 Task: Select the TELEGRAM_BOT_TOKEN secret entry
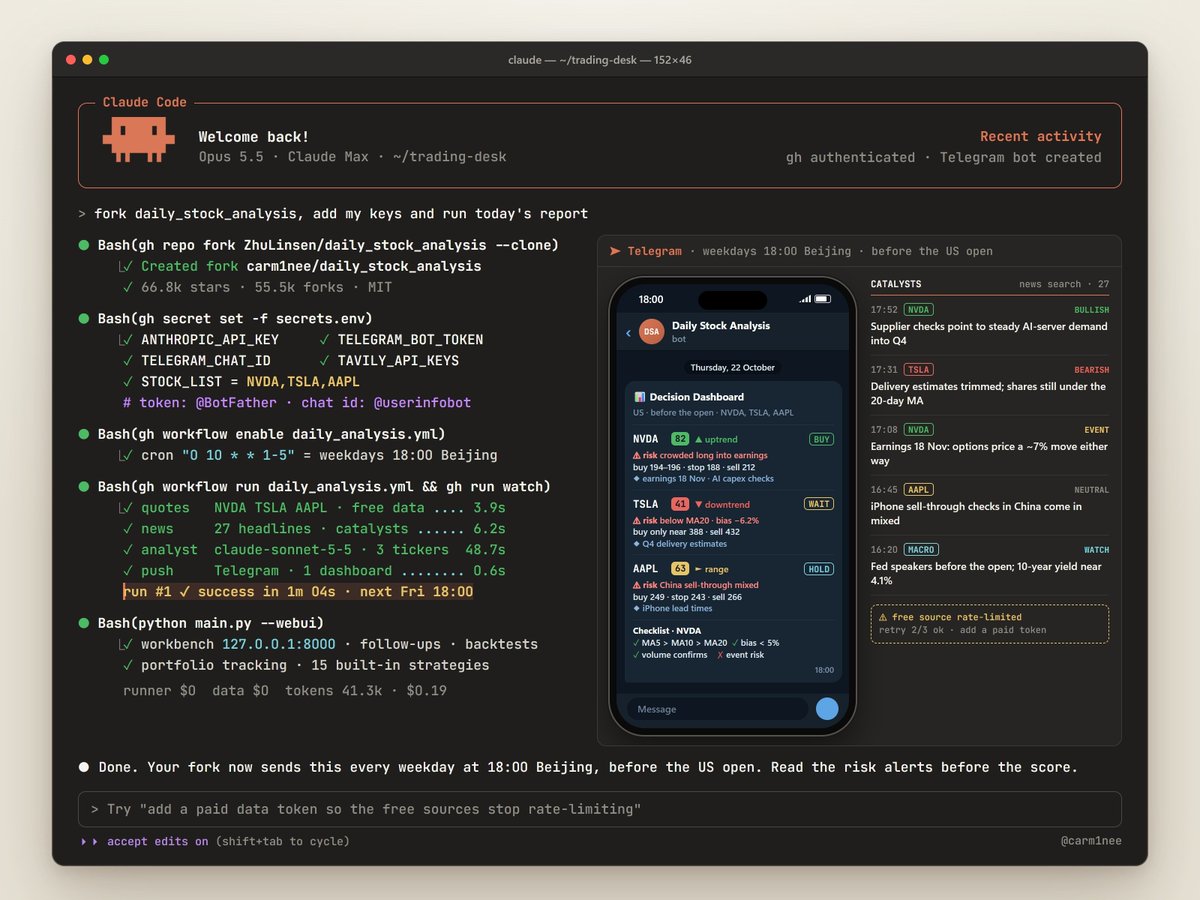402,340
